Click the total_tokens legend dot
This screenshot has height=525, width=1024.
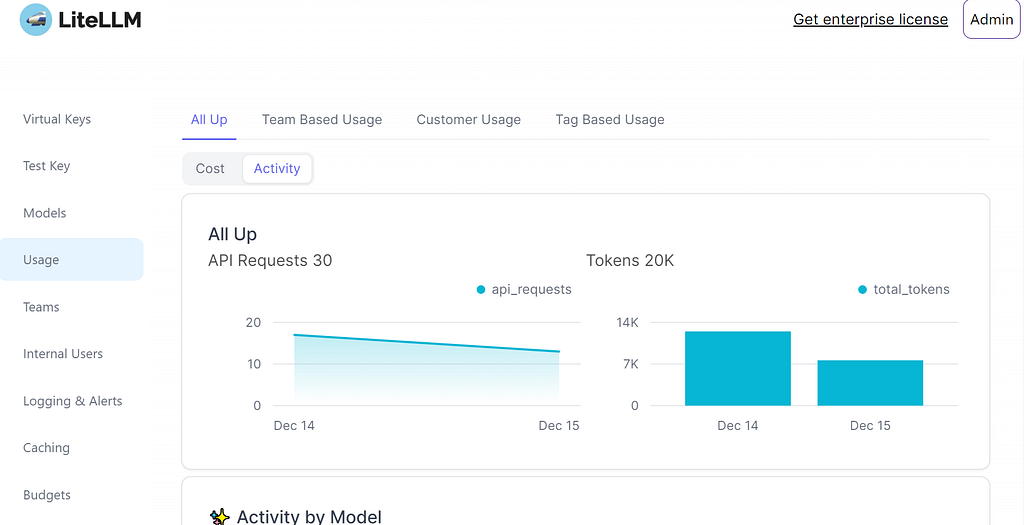[x=863, y=289]
